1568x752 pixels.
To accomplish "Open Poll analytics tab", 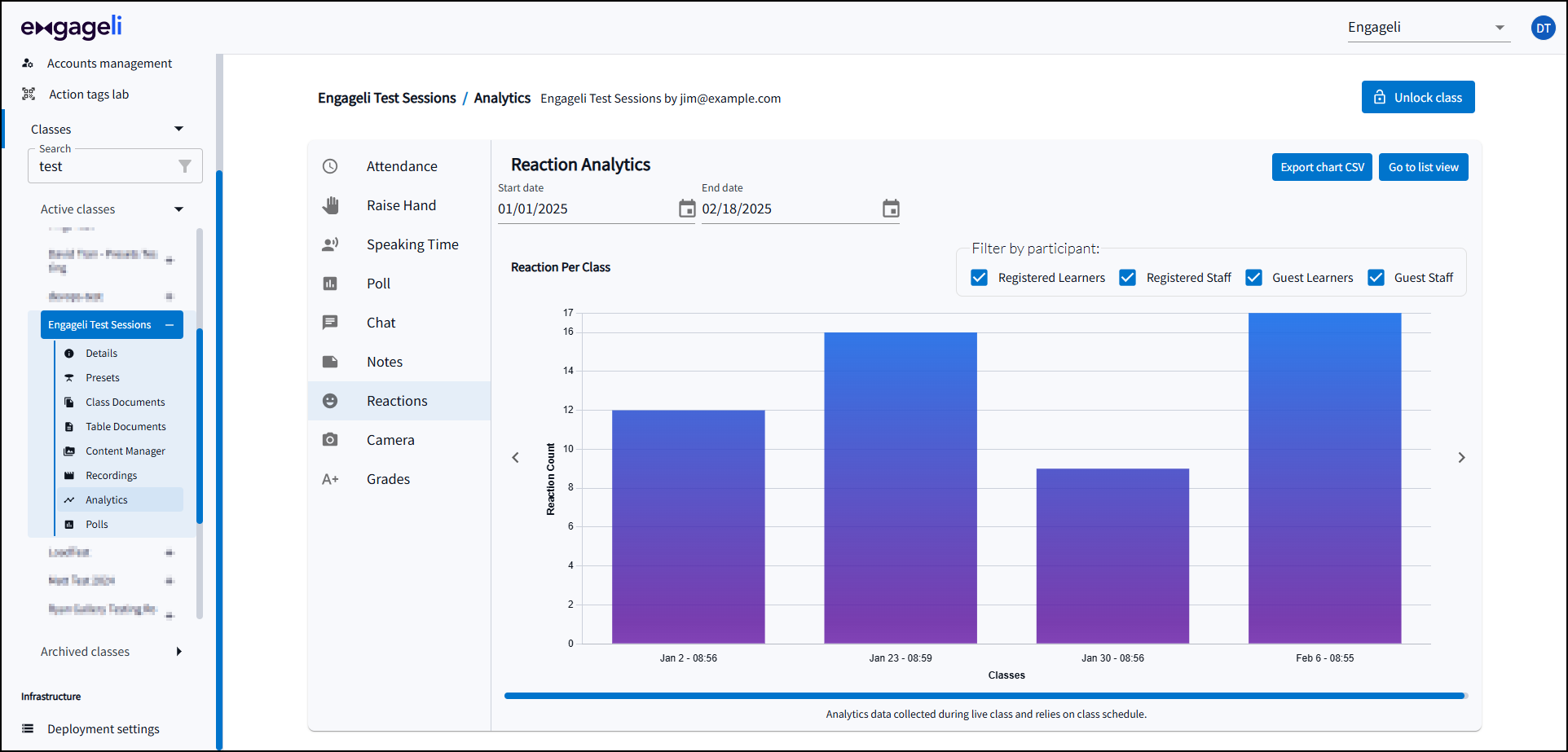I will pos(399,284).
